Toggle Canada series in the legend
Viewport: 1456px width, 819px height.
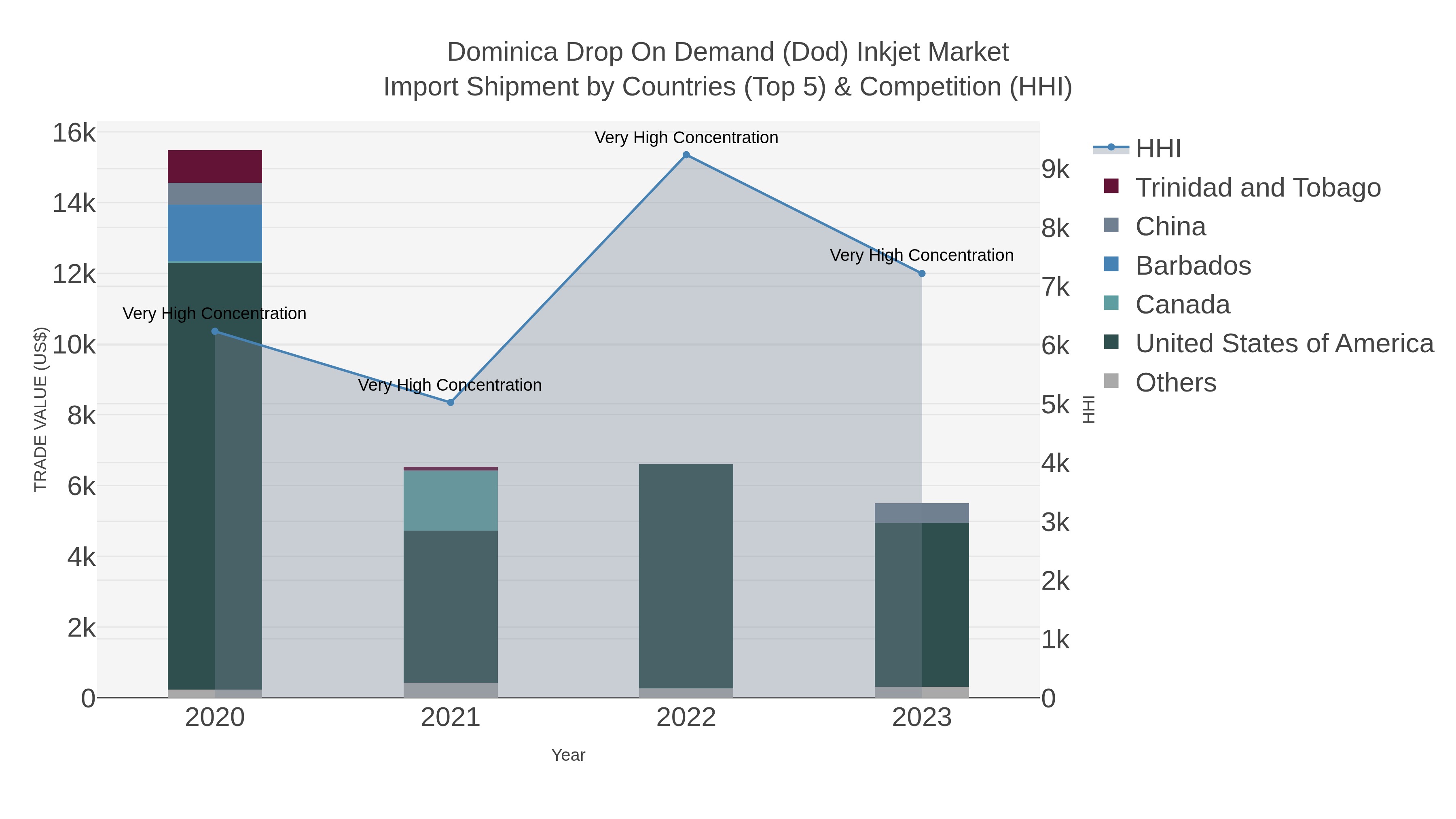[1166, 304]
